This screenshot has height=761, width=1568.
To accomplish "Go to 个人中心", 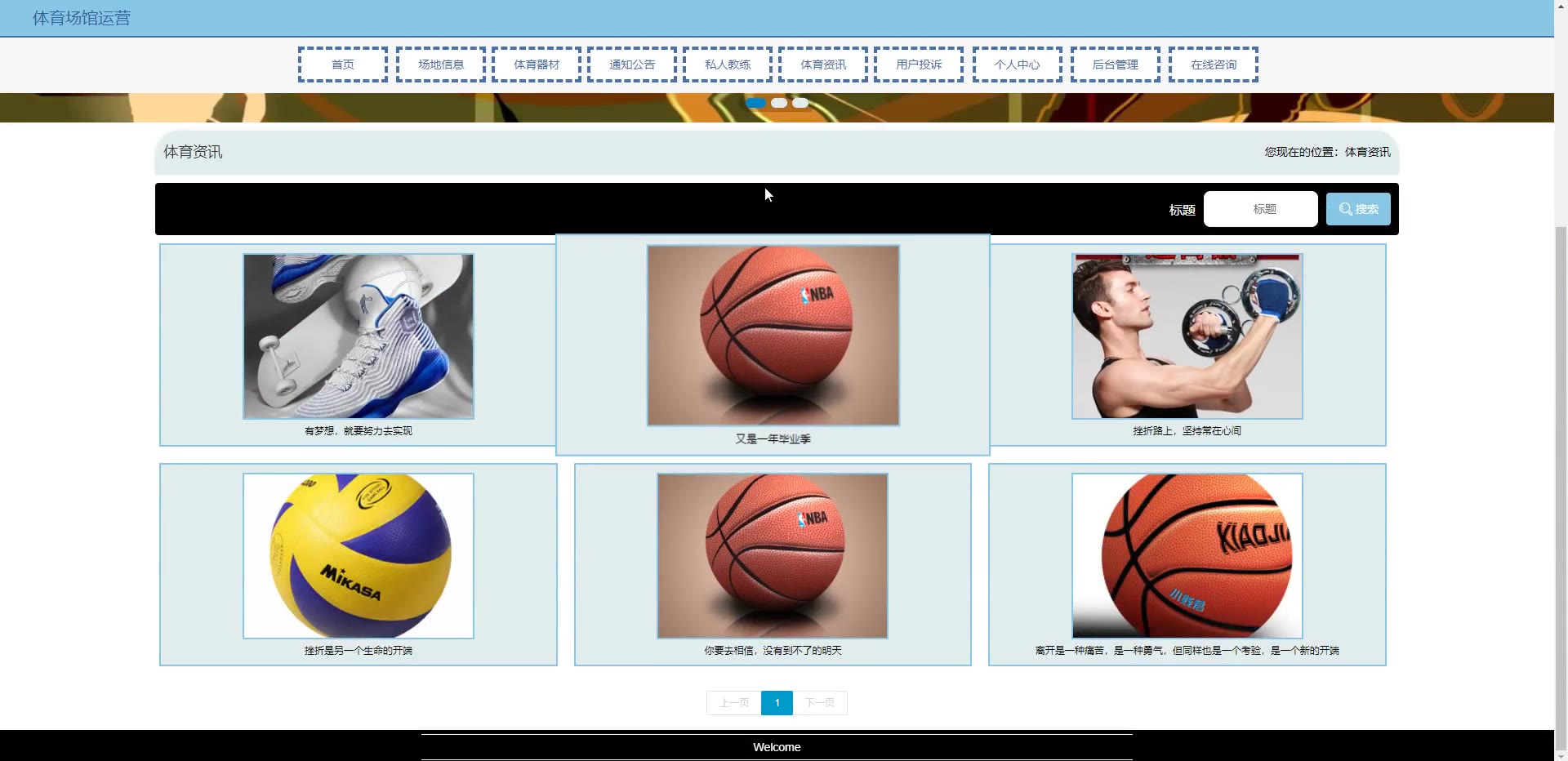I will pos(1018,65).
